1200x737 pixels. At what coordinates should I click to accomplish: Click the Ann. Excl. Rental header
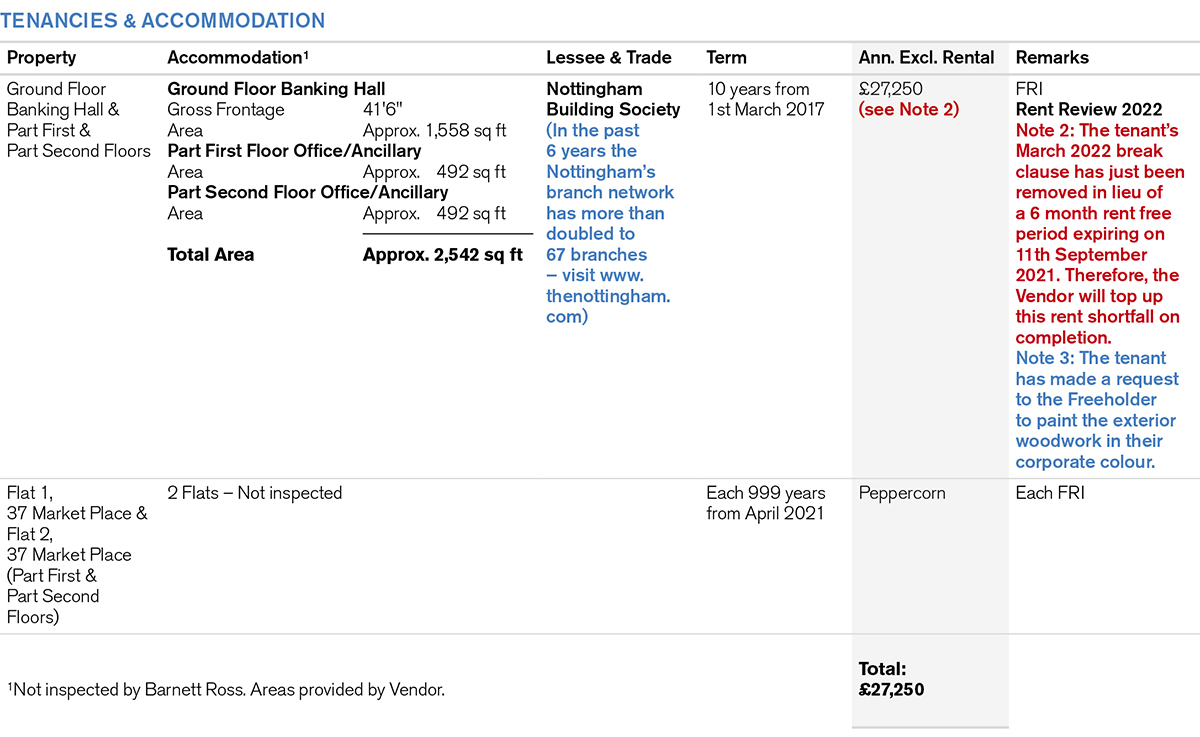926,58
